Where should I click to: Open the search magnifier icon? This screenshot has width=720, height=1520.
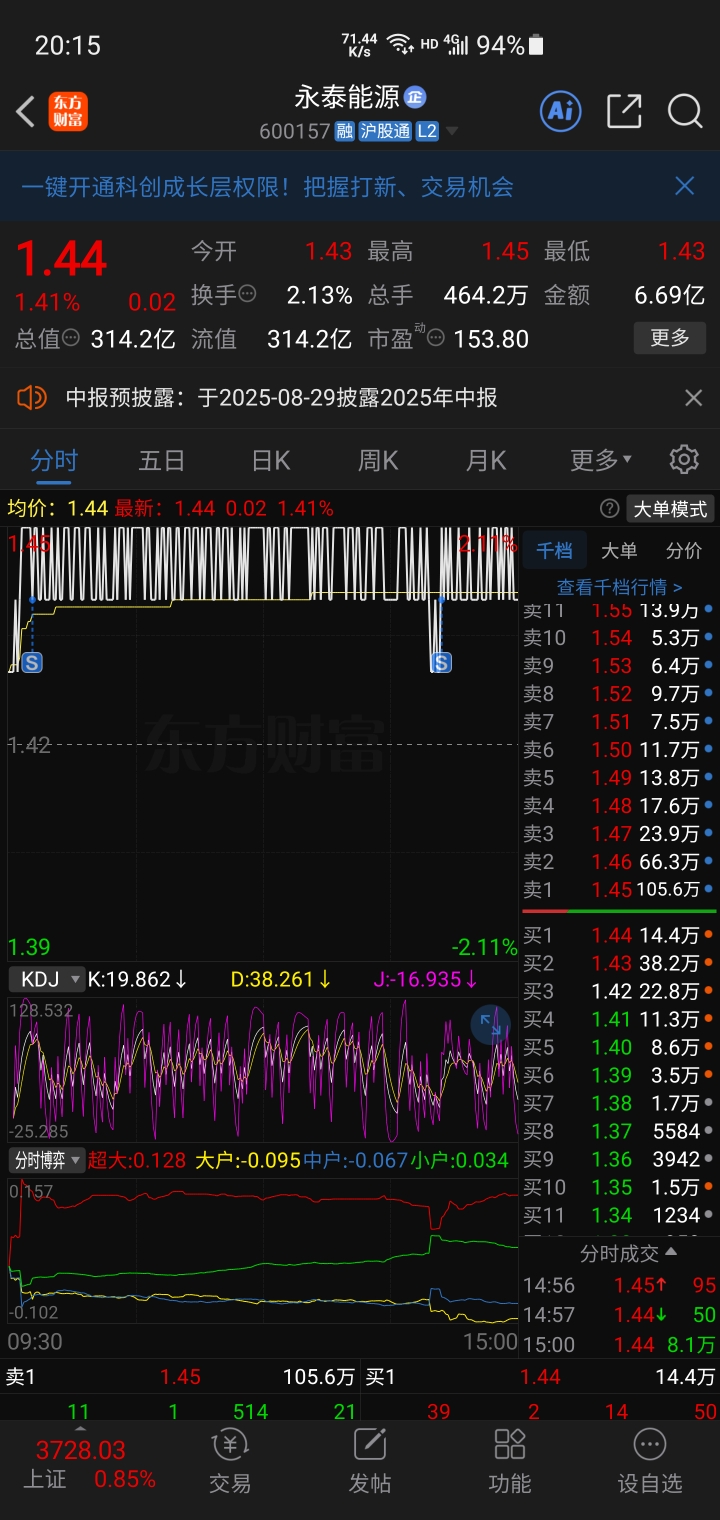click(685, 111)
